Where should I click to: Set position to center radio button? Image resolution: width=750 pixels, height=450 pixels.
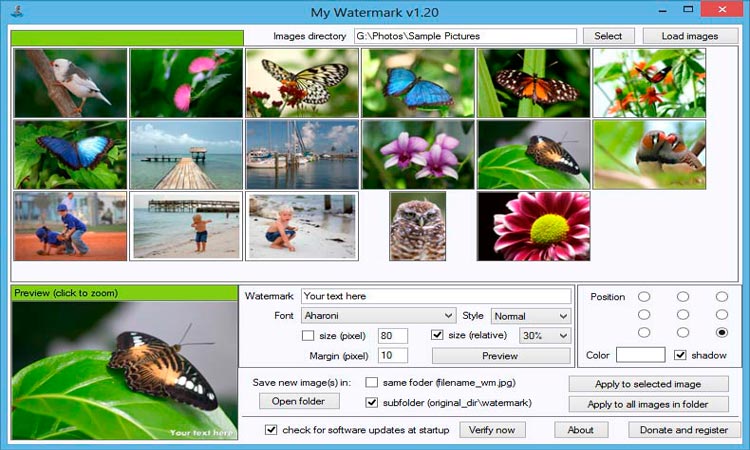(x=683, y=315)
